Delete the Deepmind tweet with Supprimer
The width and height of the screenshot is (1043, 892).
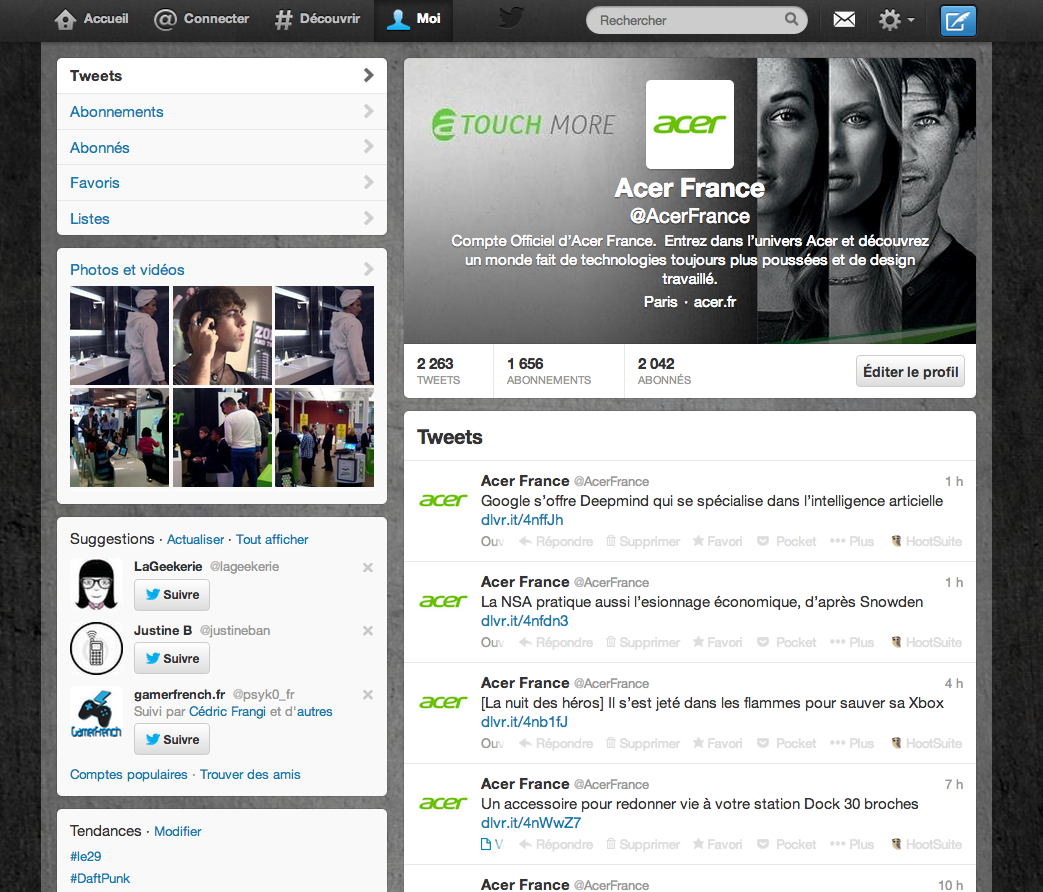(x=643, y=541)
